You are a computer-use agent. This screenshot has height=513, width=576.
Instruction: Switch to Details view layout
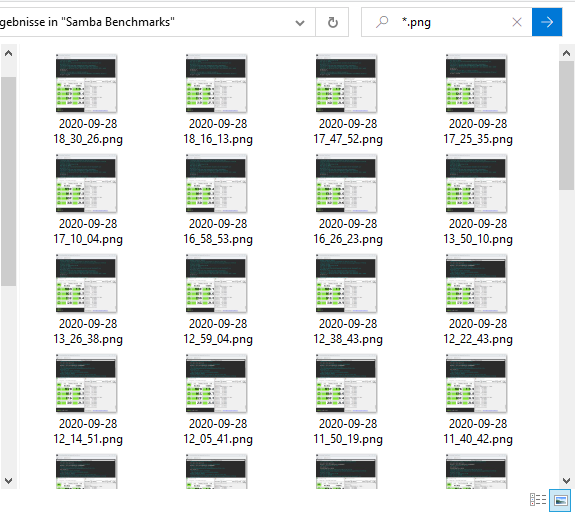tap(538, 500)
